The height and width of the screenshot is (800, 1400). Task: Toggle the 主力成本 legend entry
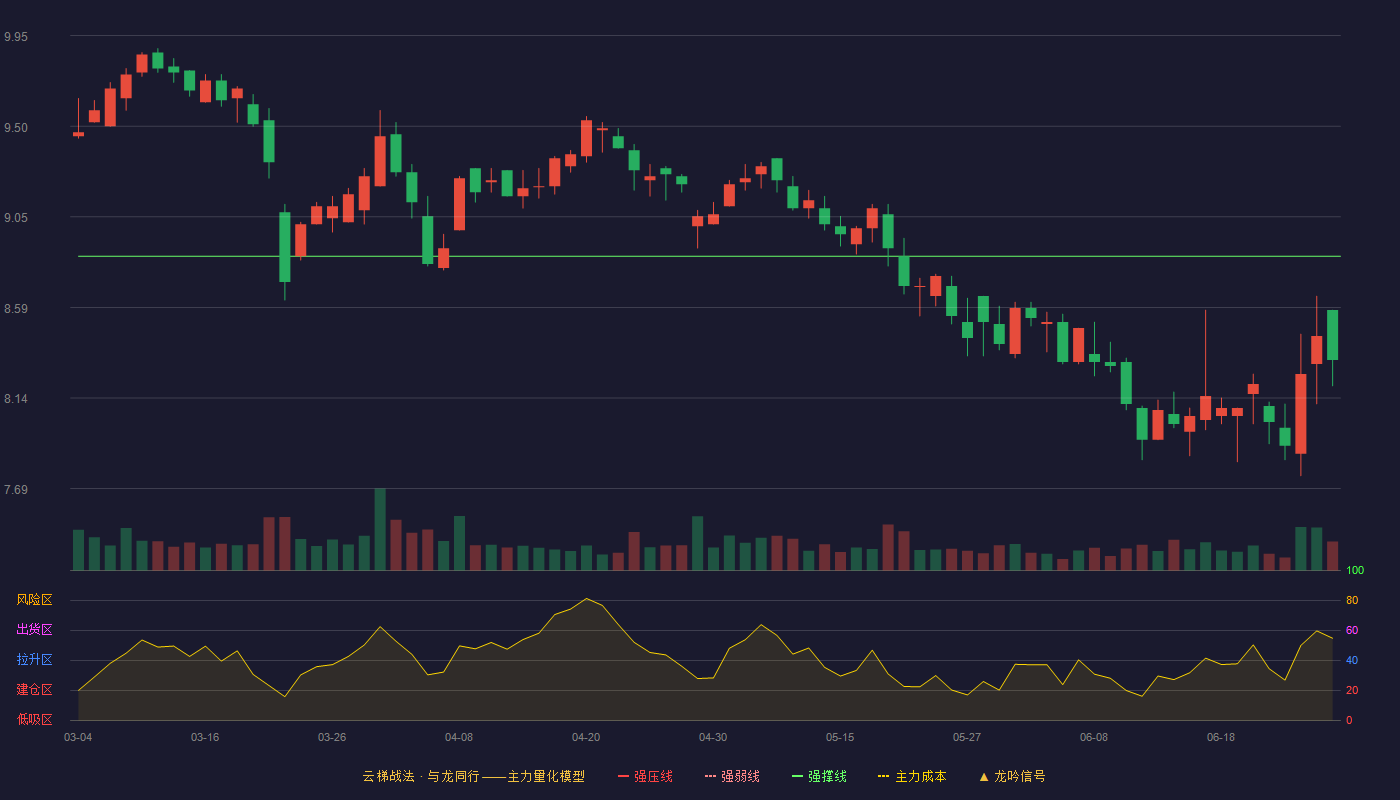pos(912,776)
